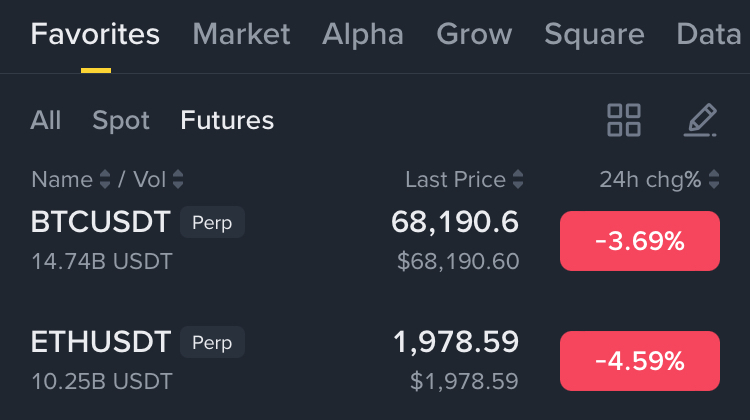Screen dimensions: 750x420
Task: Open the Data tab
Action: [x=708, y=34]
